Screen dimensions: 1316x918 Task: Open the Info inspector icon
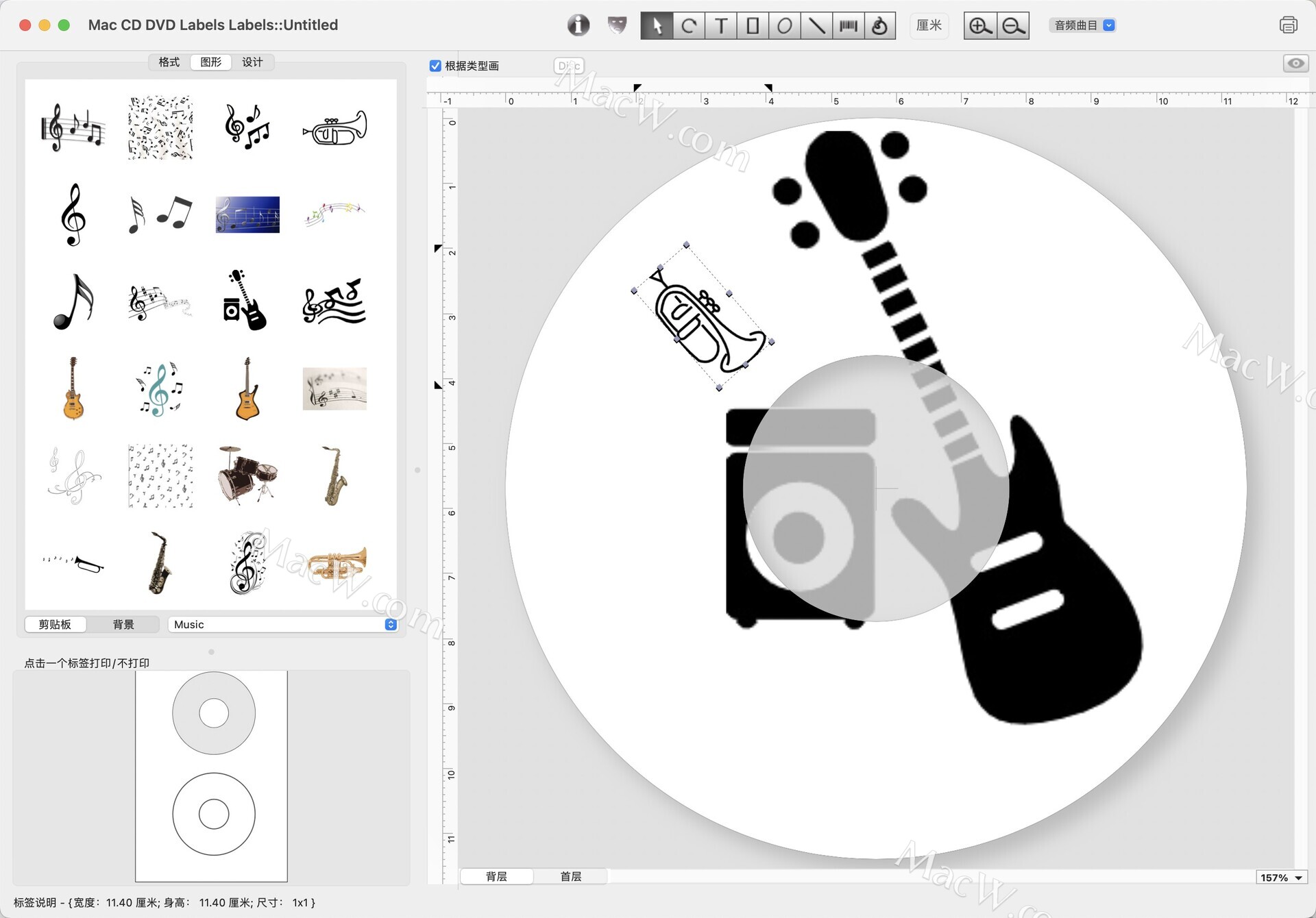pyautogui.click(x=578, y=25)
